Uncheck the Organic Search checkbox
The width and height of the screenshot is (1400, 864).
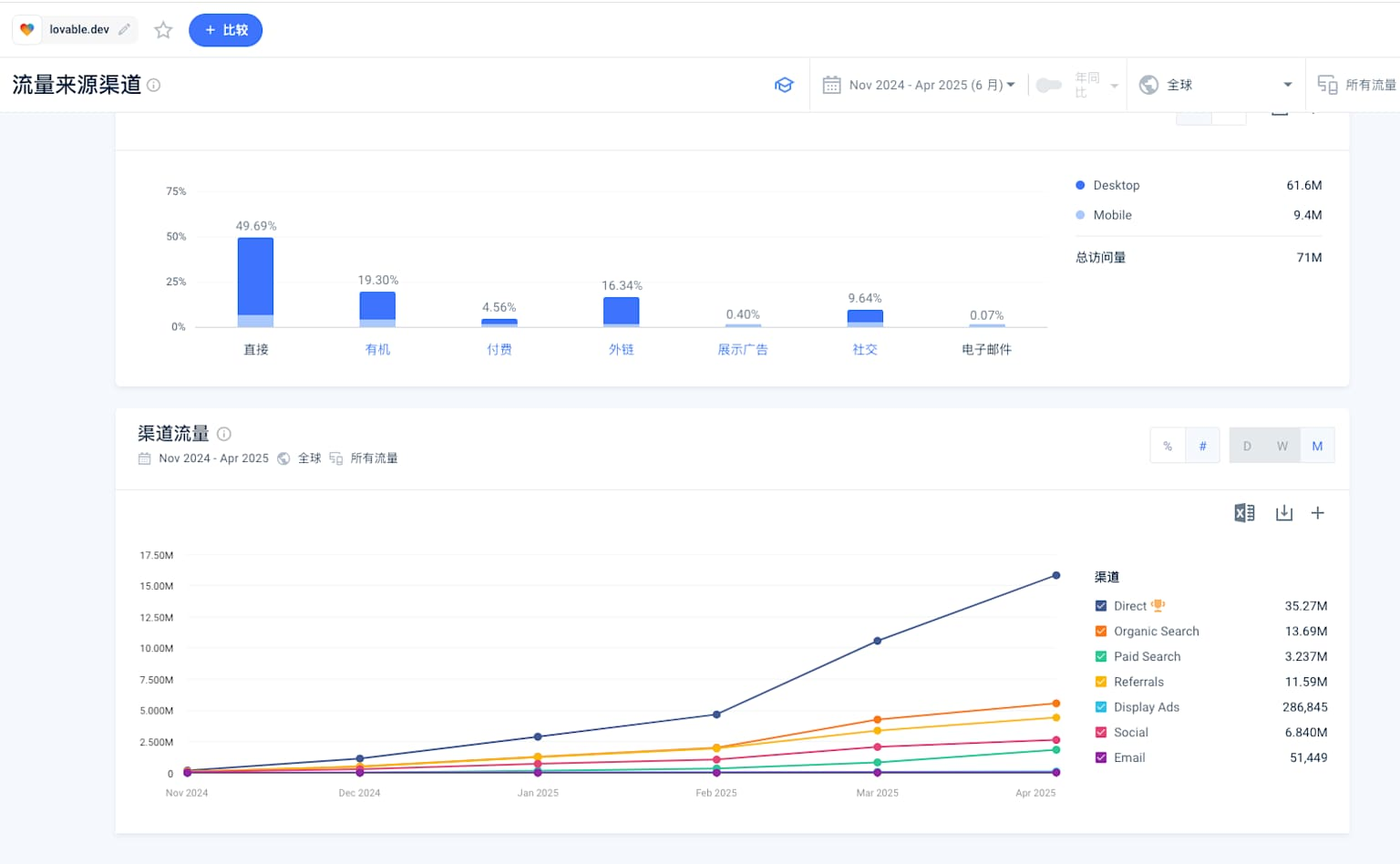1100,632
